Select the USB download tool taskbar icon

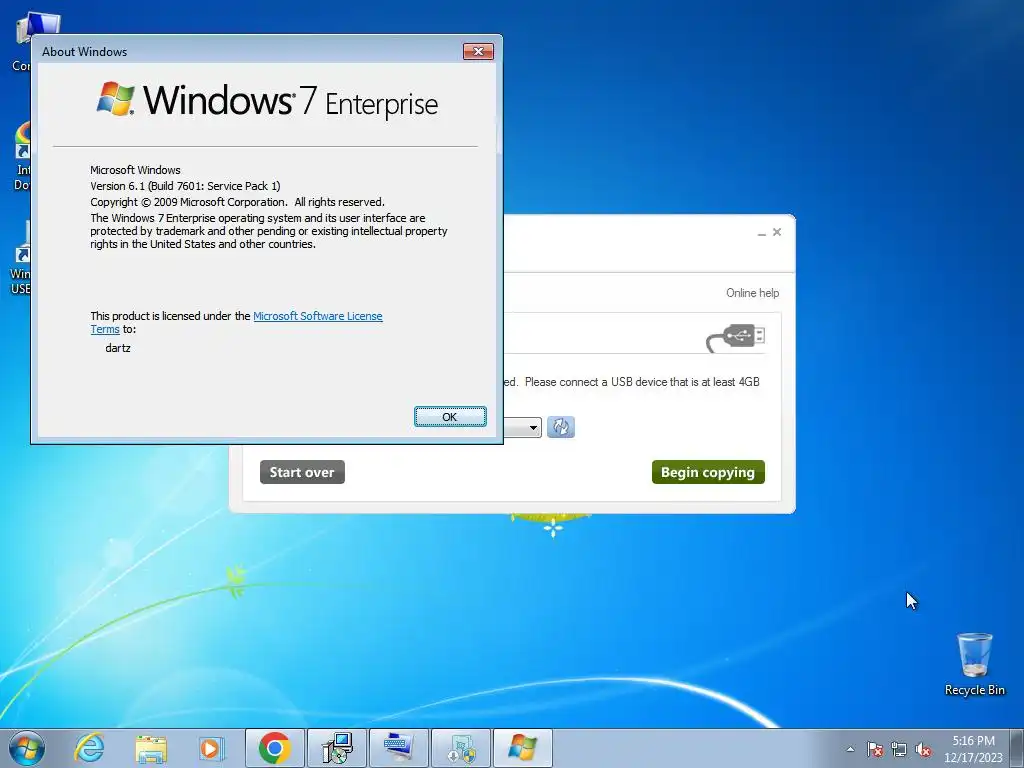[x=461, y=748]
